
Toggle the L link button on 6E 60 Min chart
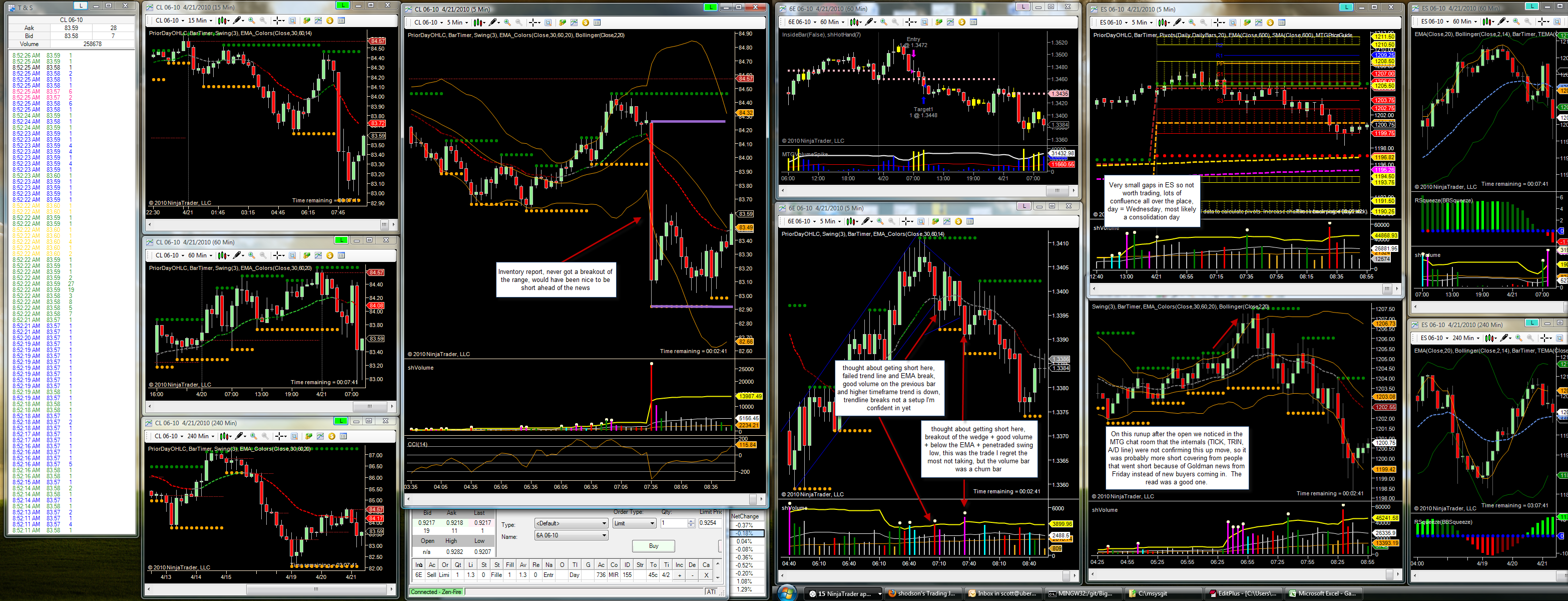(x=1022, y=7)
